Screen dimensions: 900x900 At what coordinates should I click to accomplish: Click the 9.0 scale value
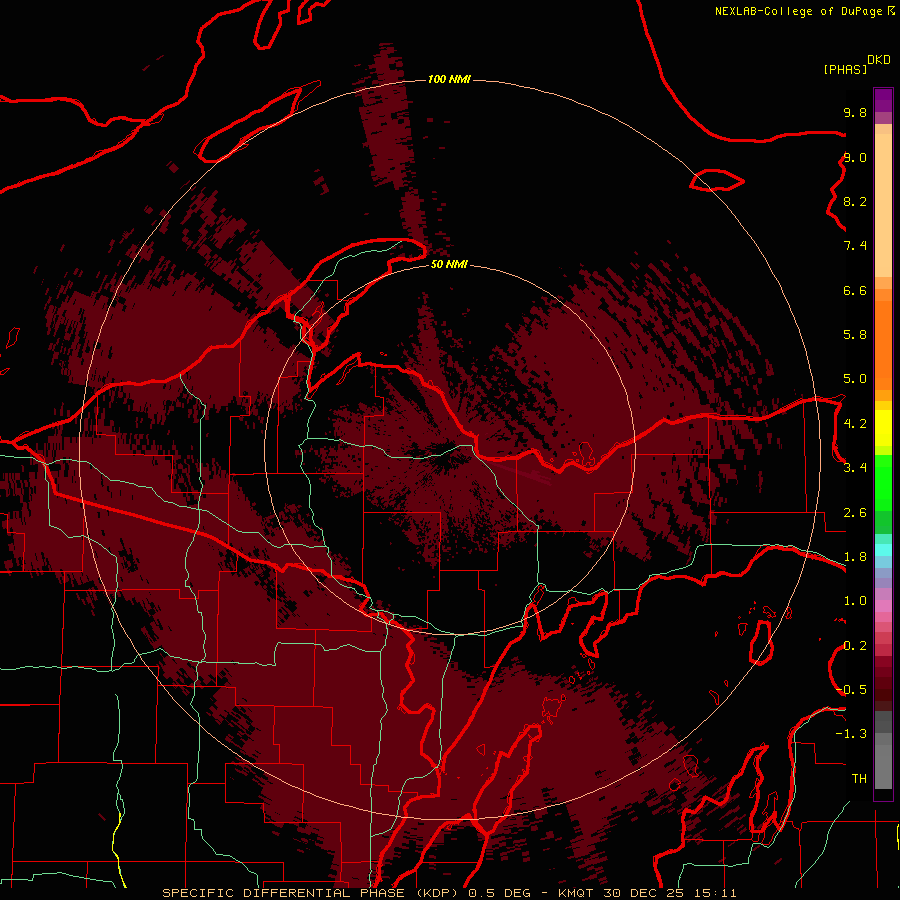point(855,157)
